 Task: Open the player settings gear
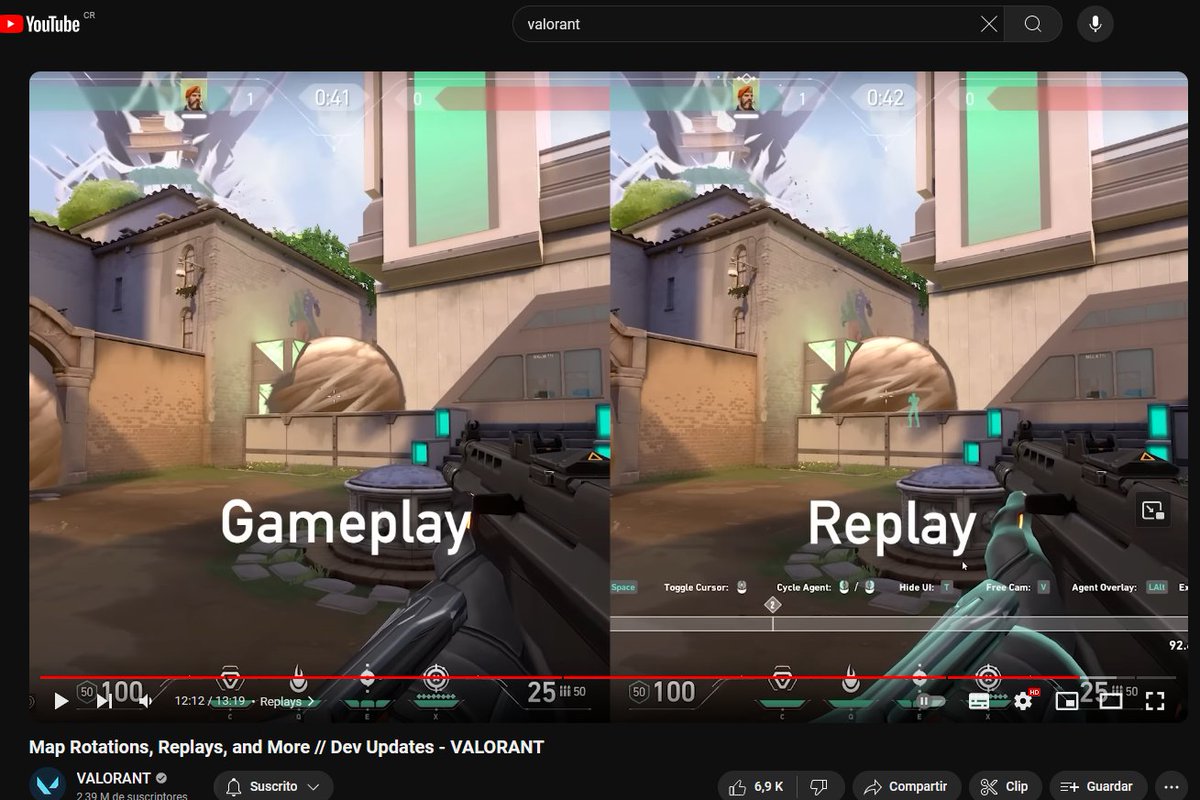[x=1023, y=701]
